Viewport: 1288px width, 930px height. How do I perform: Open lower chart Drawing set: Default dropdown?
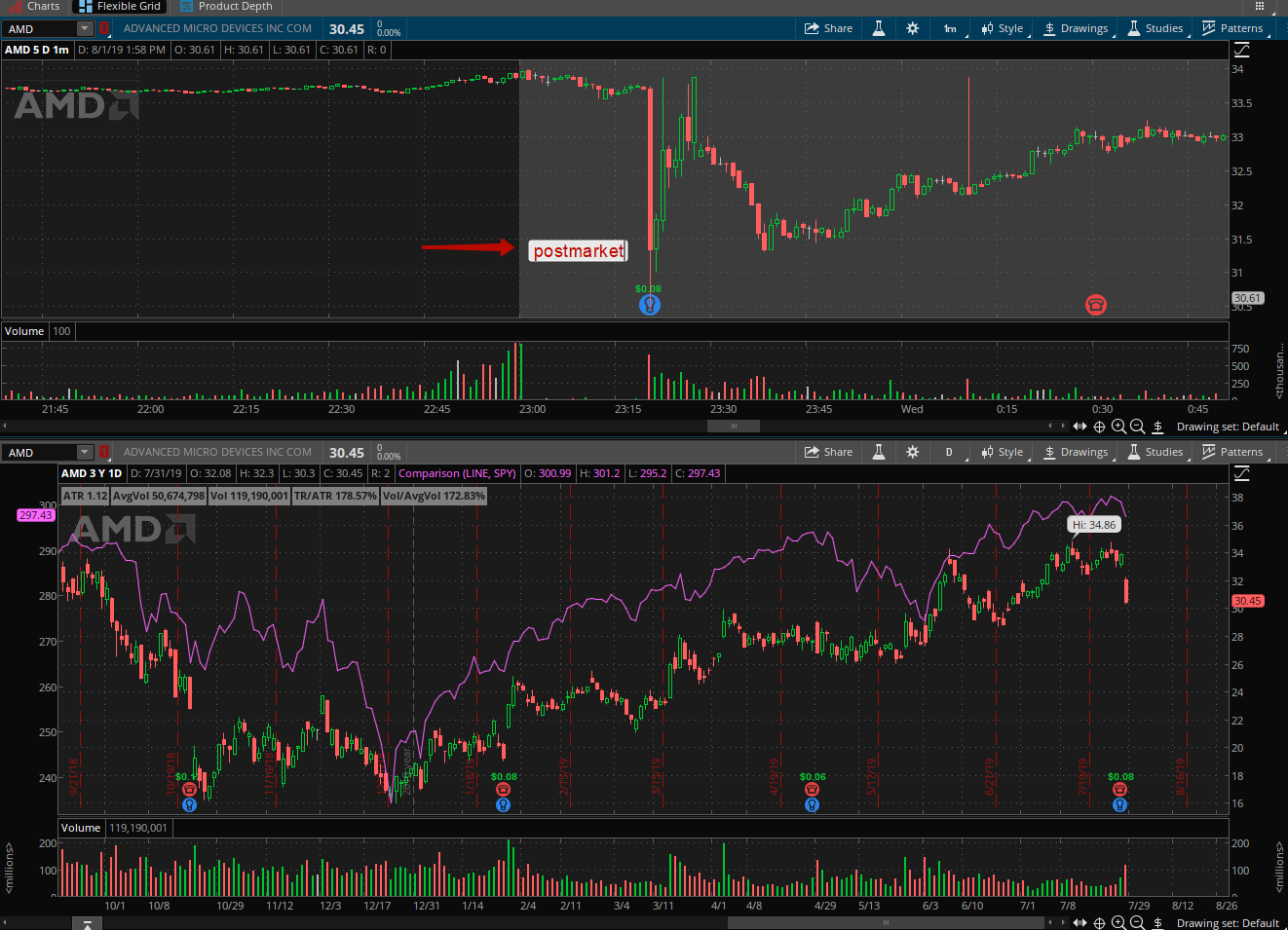point(1230,923)
